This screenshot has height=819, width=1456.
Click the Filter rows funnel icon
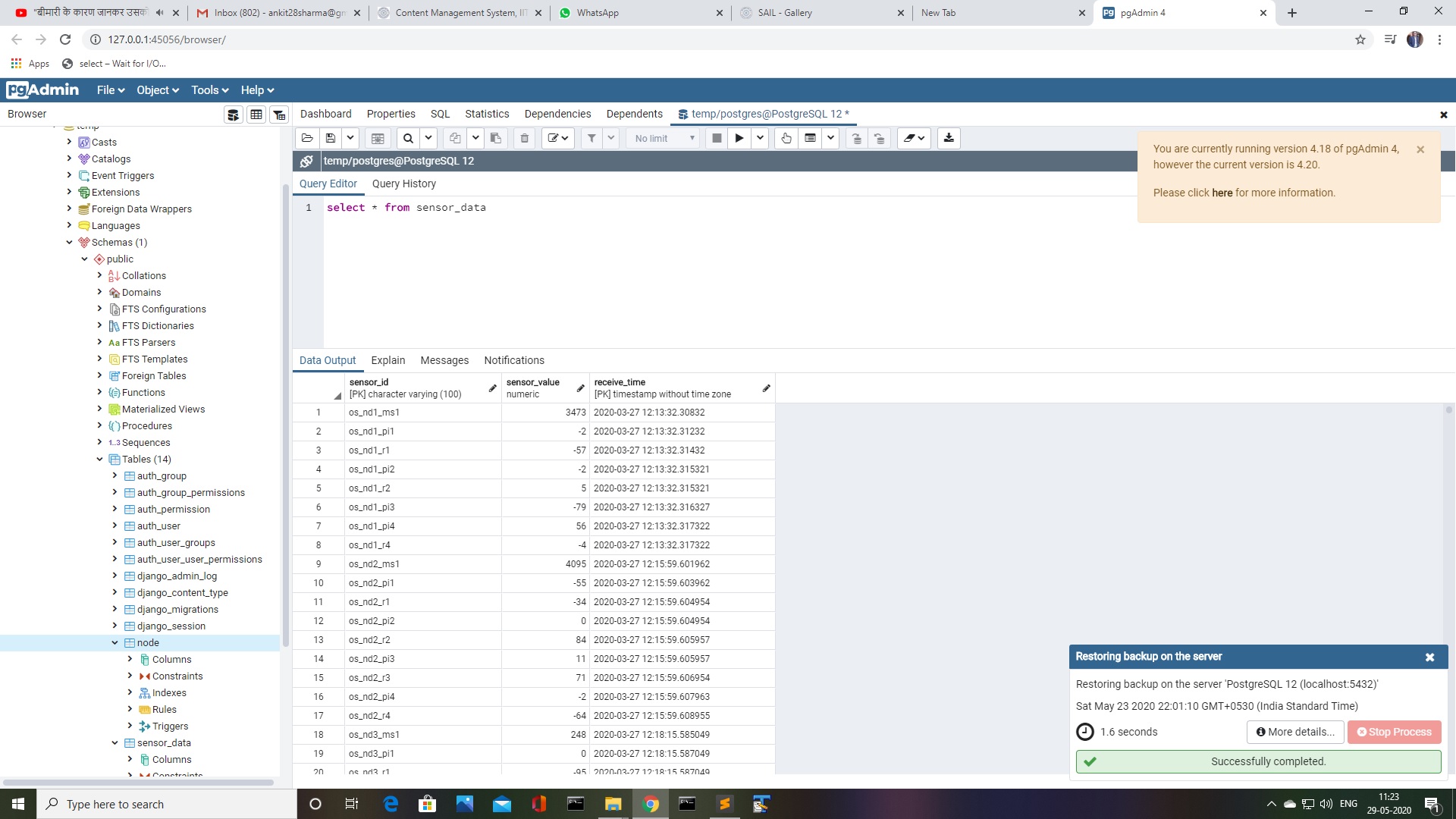point(591,138)
